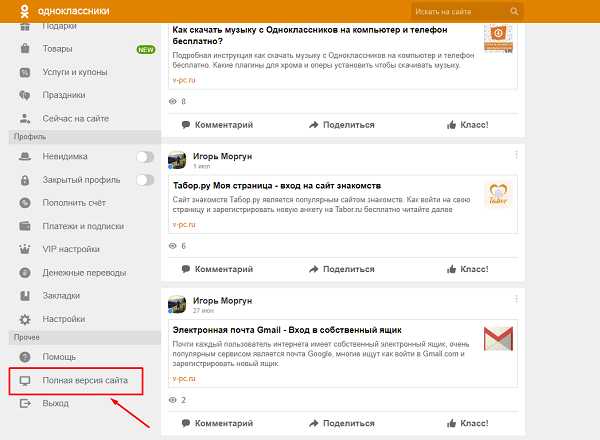Click views eye icon on music post
The image size is (600, 440).
click(x=173, y=101)
